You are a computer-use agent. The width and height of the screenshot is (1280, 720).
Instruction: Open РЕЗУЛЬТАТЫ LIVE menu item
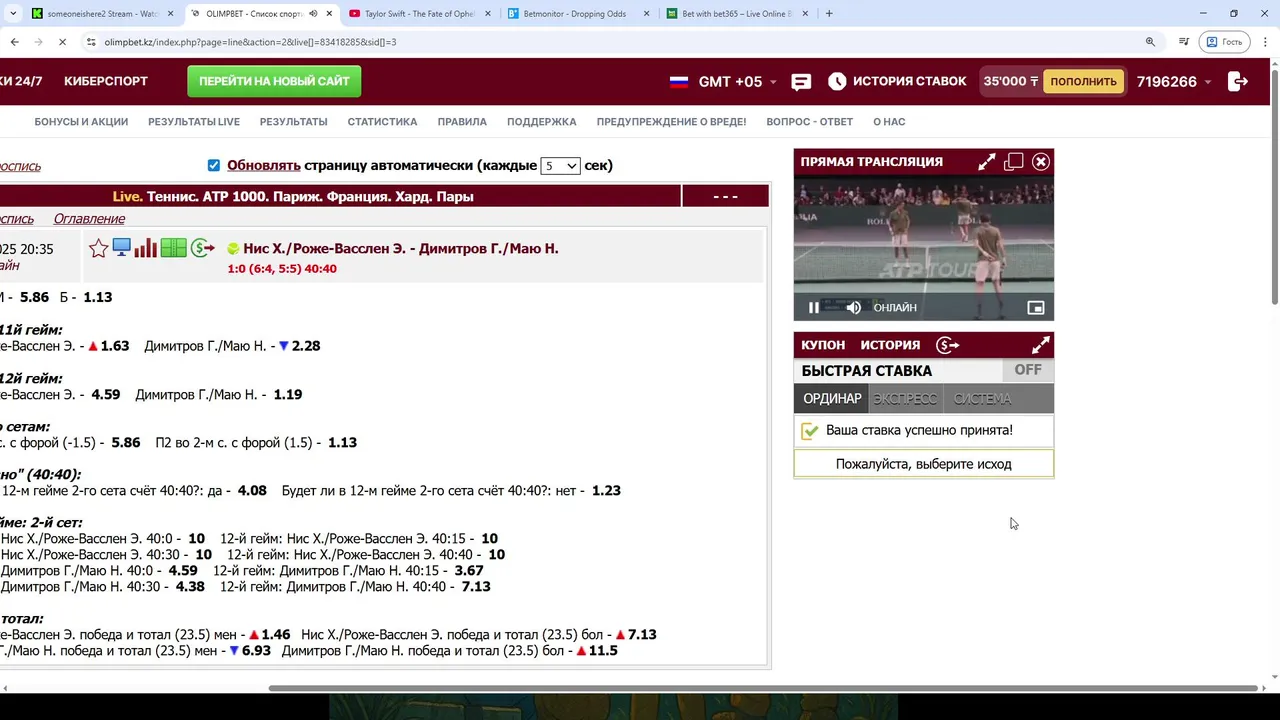[194, 122]
